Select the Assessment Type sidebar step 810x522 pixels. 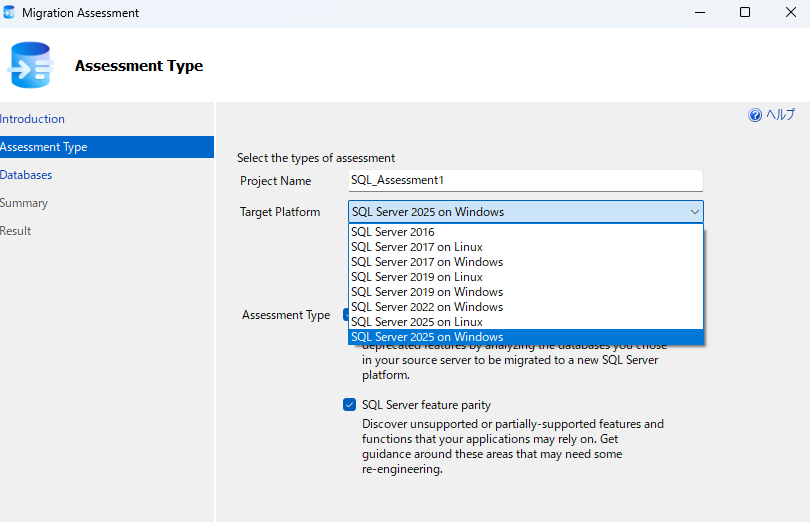point(44,147)
